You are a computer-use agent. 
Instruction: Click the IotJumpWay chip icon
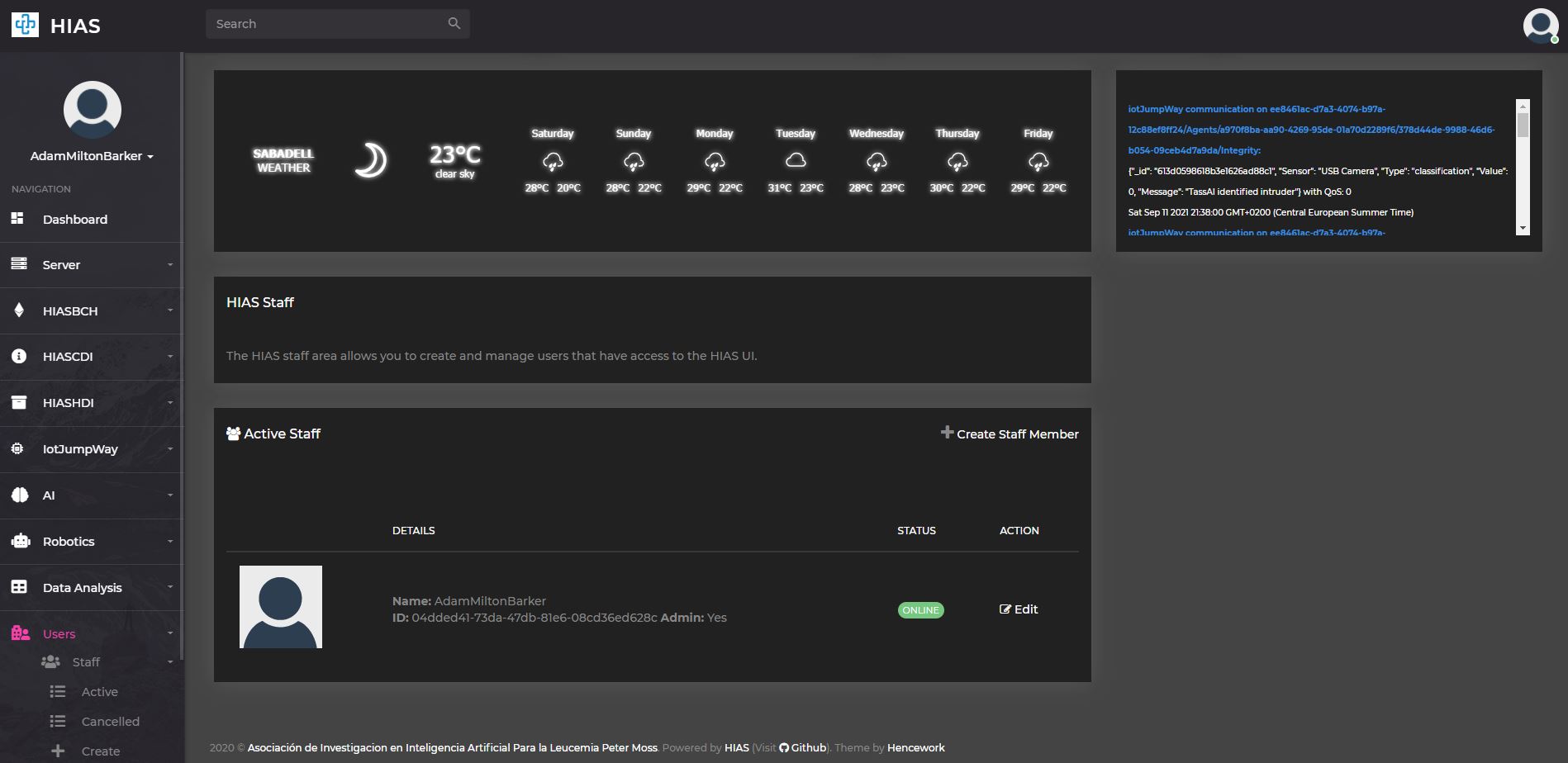pos(17,448)
